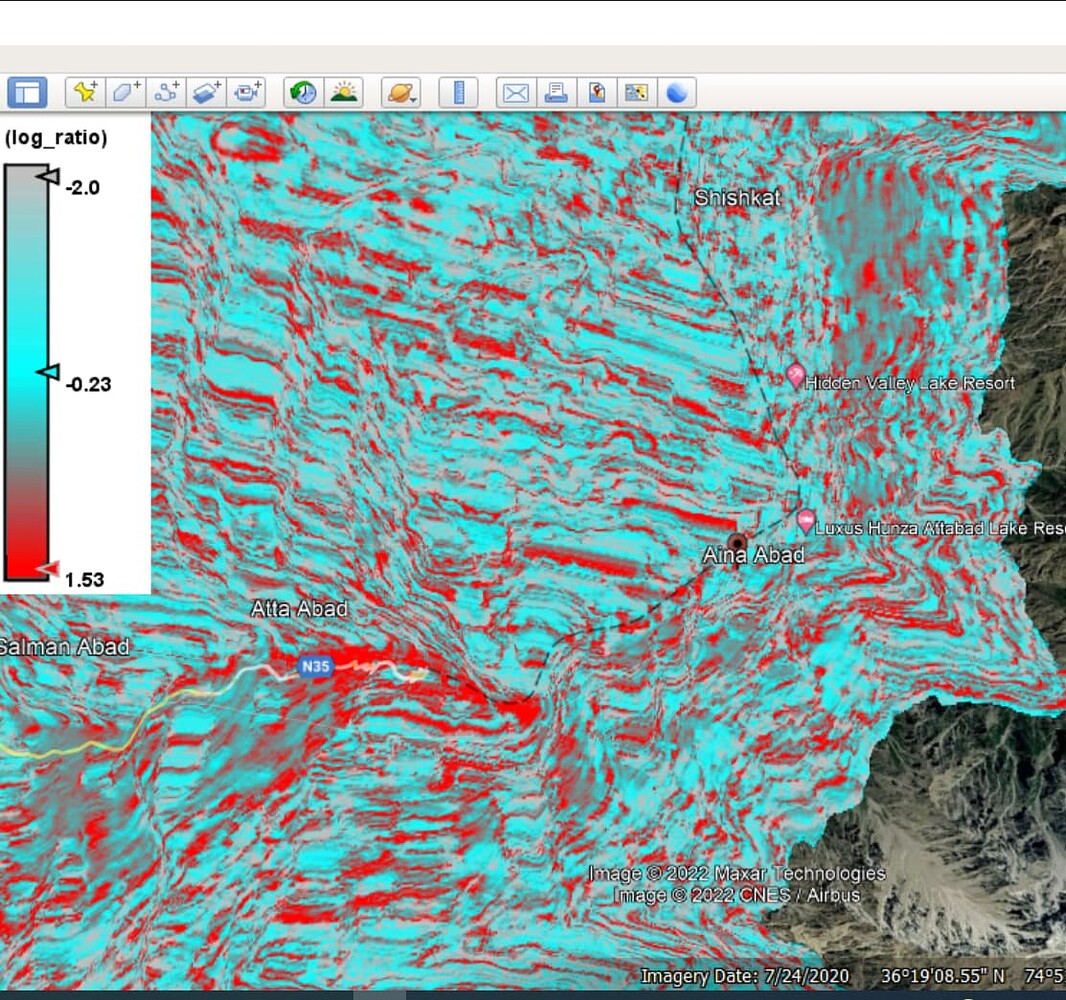This screenshot has width=1066, height=1000.
Task: Click the Print icon
Action: pos(557,92)
